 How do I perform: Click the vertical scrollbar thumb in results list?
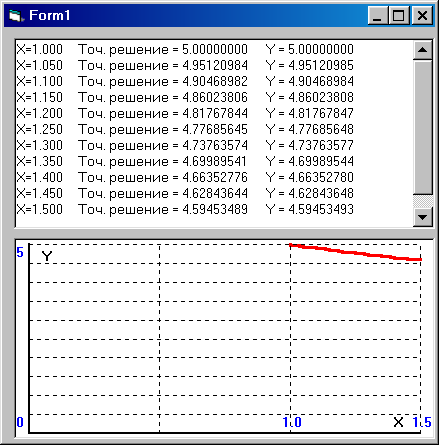[x=423, y=127]
